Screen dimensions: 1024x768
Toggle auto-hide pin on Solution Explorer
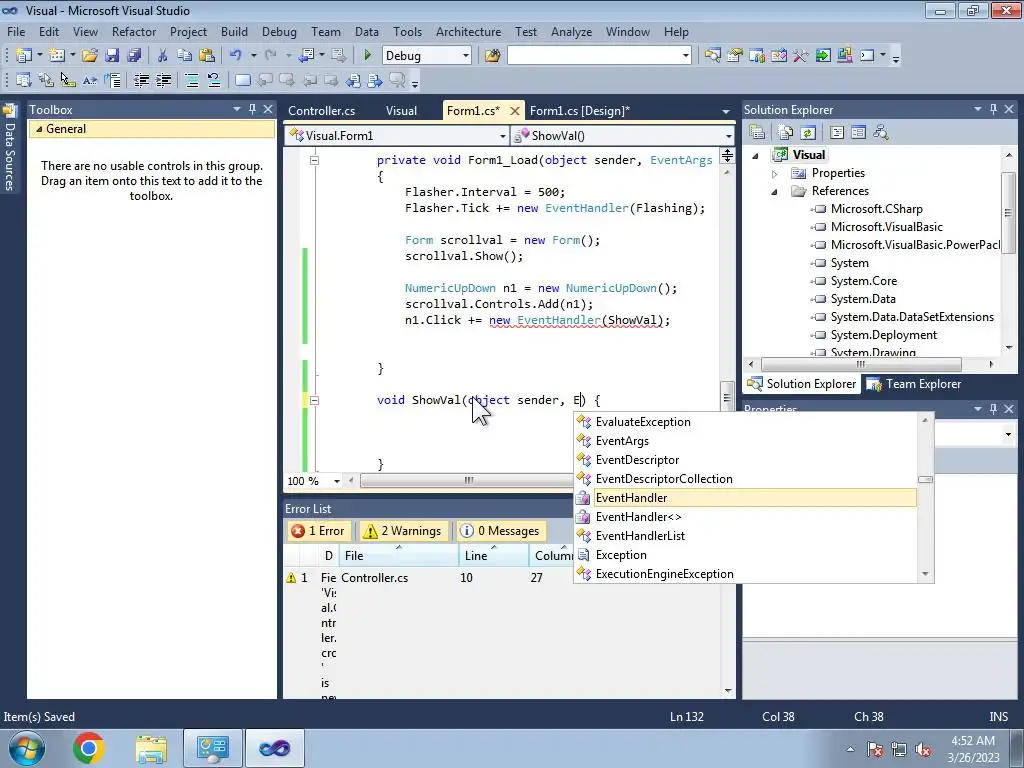pyautogui.click(x=993, y=109)
